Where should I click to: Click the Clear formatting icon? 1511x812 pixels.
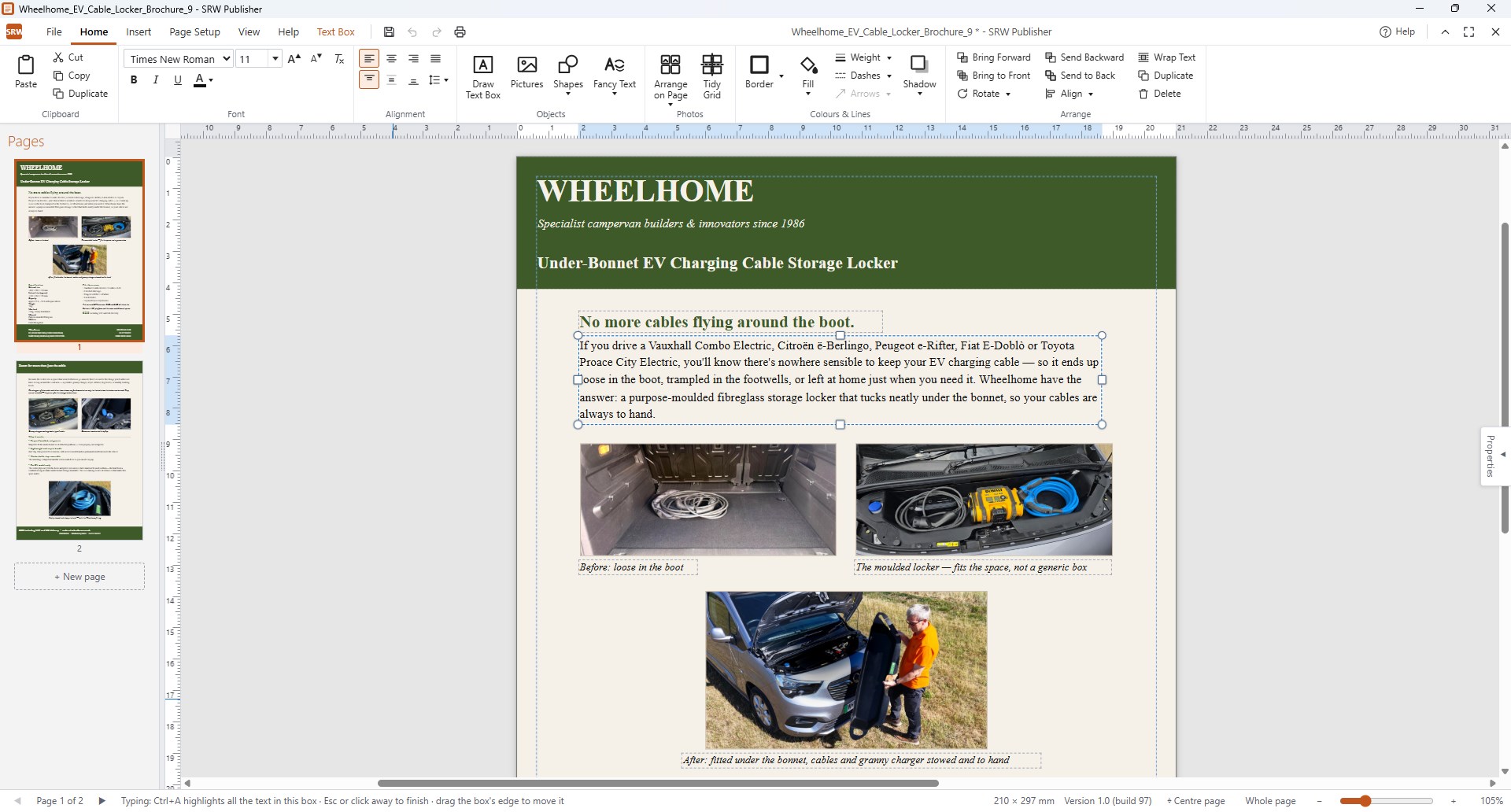[339, 59]
